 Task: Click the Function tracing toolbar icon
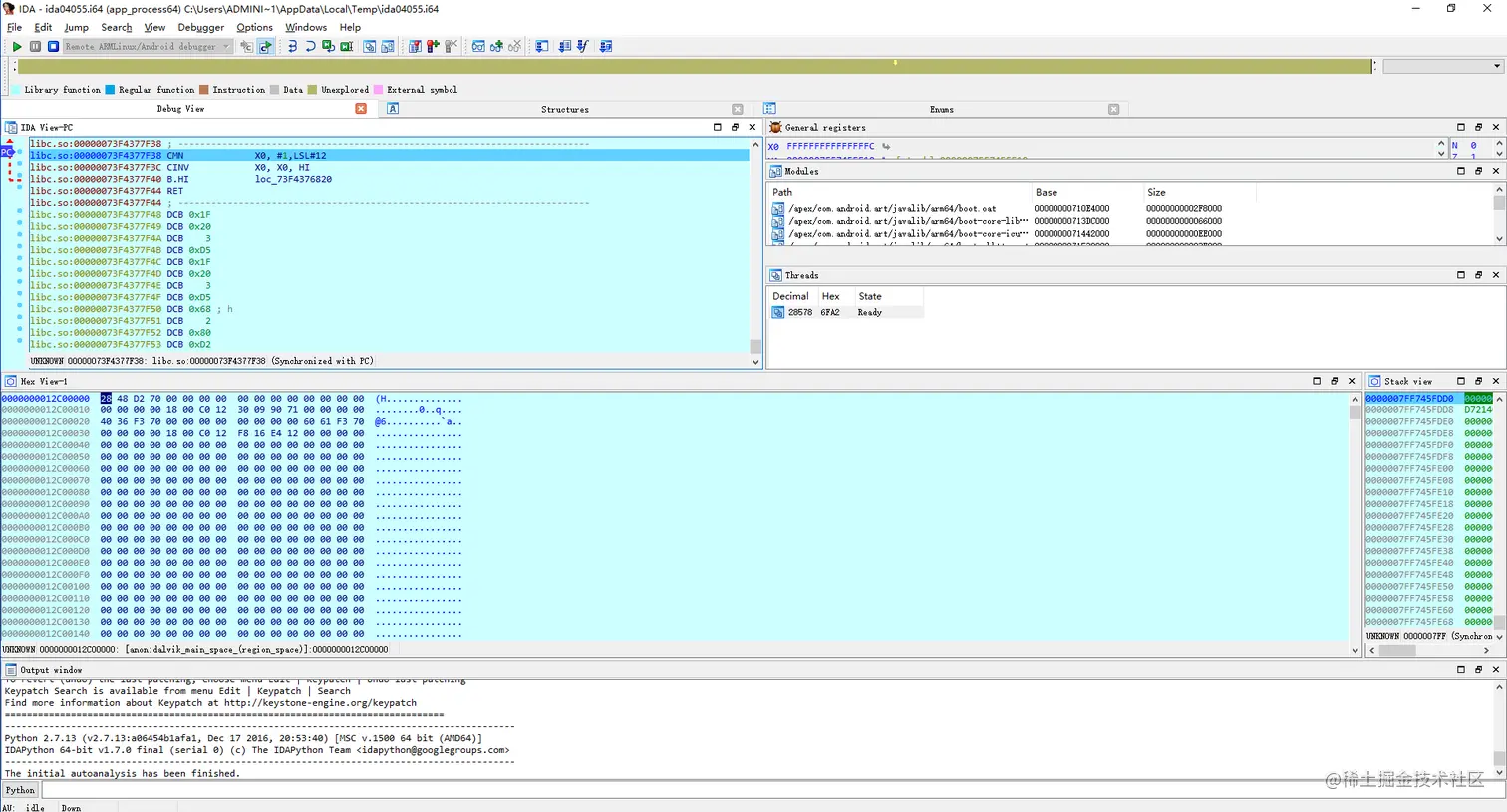click(x=583, y=46)
